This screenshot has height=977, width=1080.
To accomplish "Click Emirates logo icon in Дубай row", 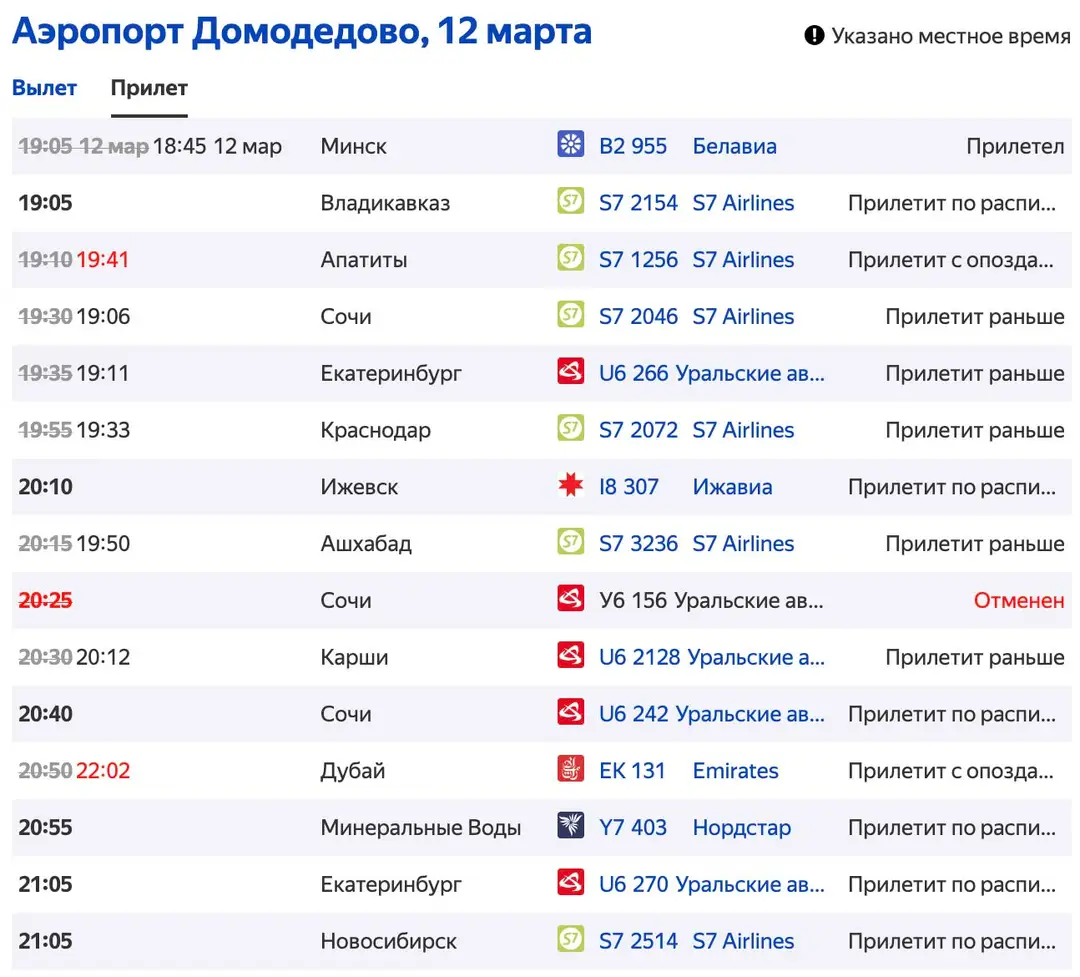I will click(570, 769).
